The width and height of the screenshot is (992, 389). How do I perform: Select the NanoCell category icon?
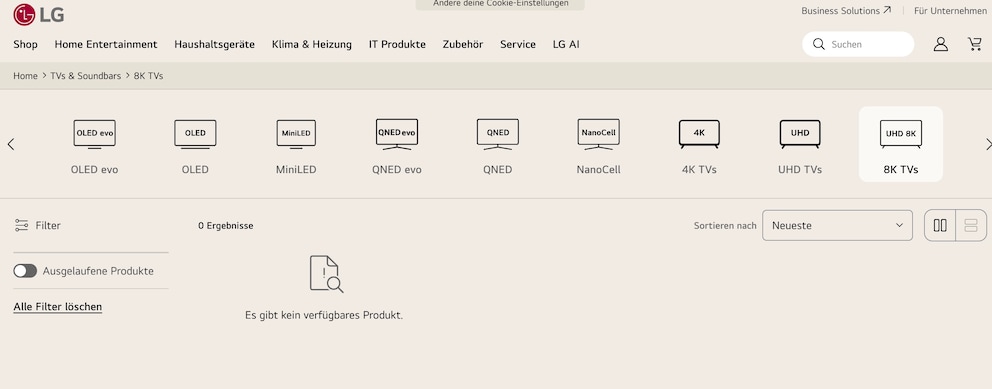pos(598,134)
